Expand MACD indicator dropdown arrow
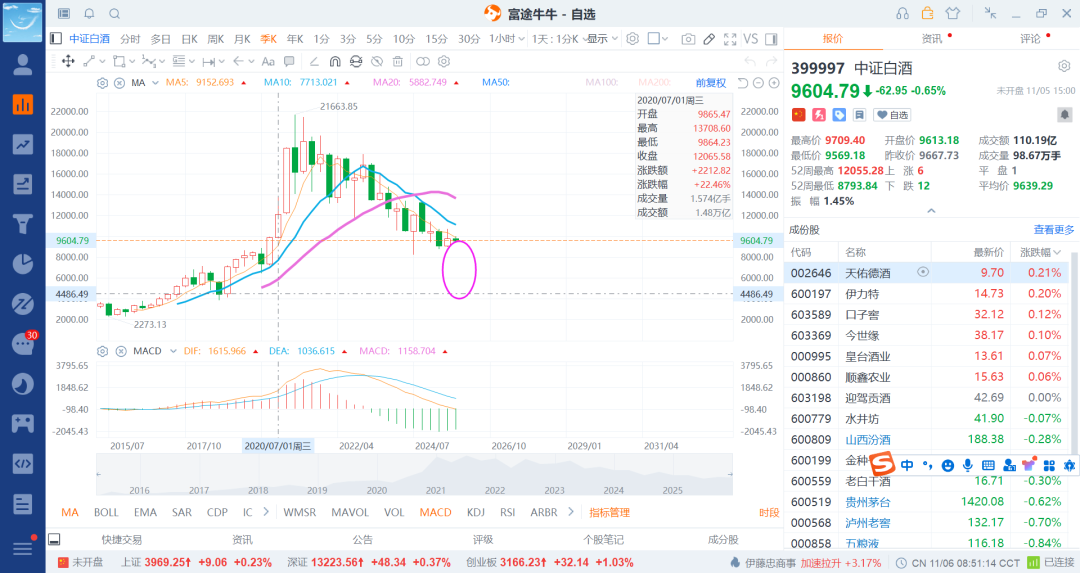Screen dimensions: 1080x573 click(173, 351)
